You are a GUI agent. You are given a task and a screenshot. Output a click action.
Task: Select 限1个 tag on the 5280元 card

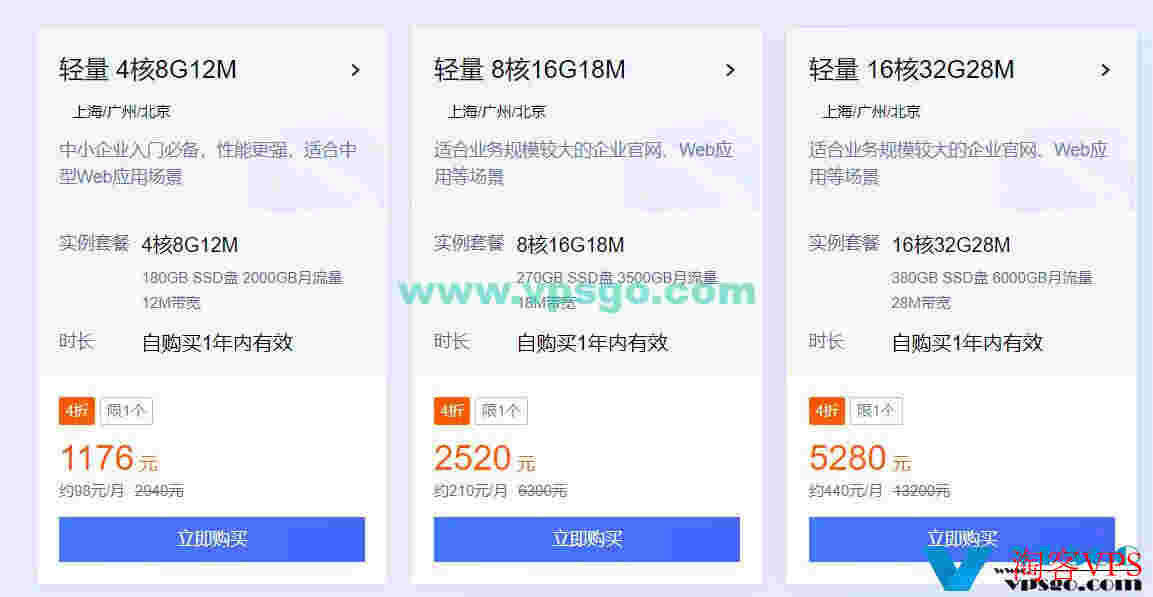pyautogui.click(x=877, y=411)
